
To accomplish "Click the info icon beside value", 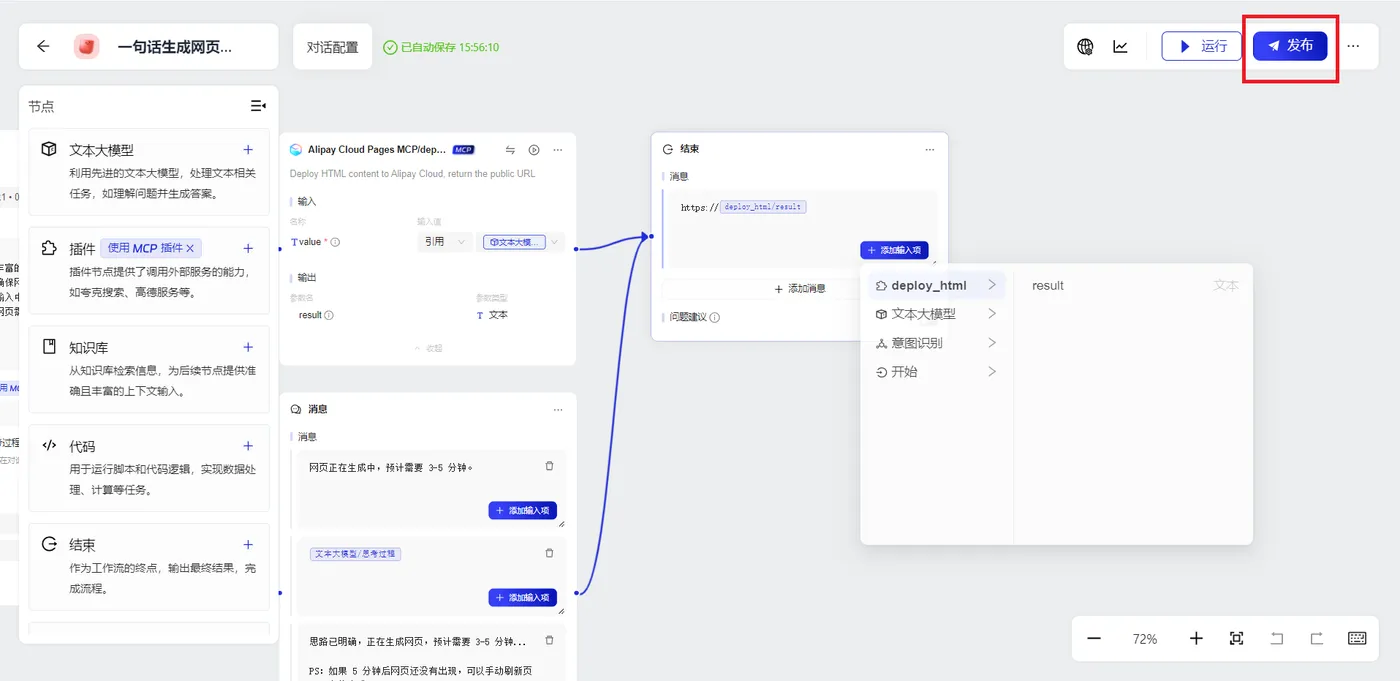I will (335, 242).
